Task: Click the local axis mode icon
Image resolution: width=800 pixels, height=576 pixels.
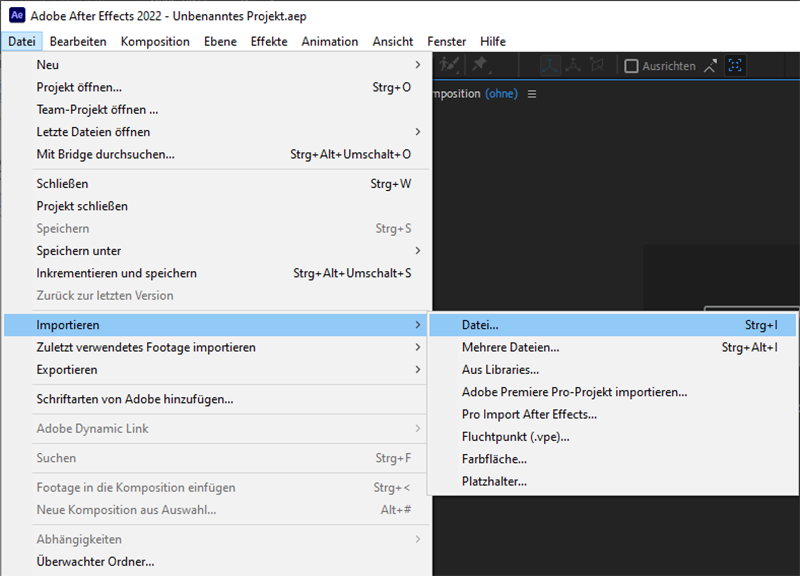Action: pos(550,65)
